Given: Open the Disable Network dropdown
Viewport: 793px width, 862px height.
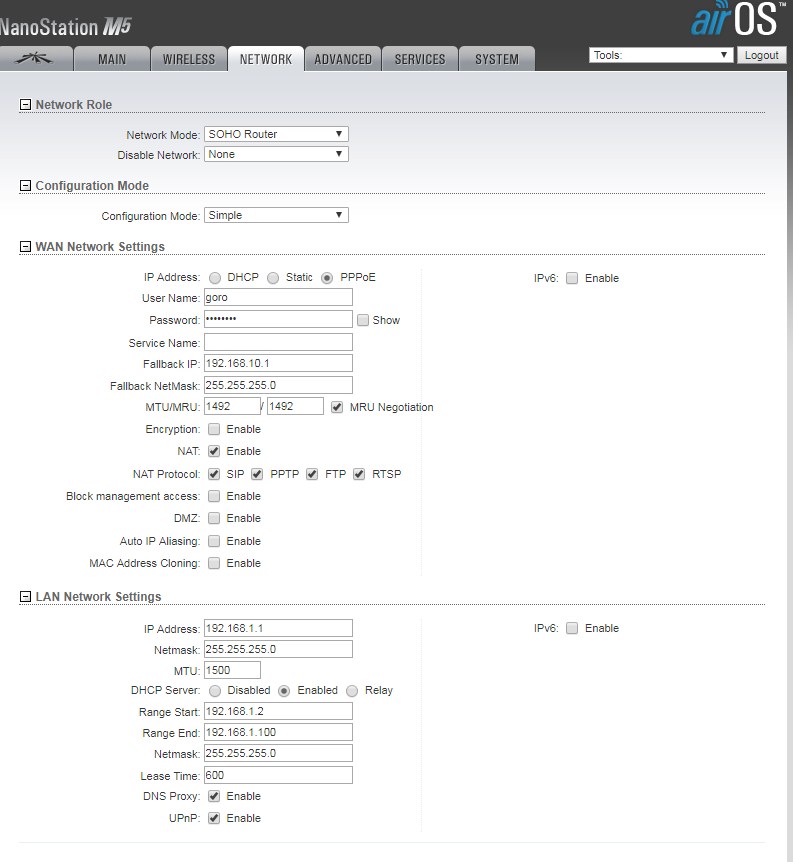Looking at the screenshot, I should (276, 154).
